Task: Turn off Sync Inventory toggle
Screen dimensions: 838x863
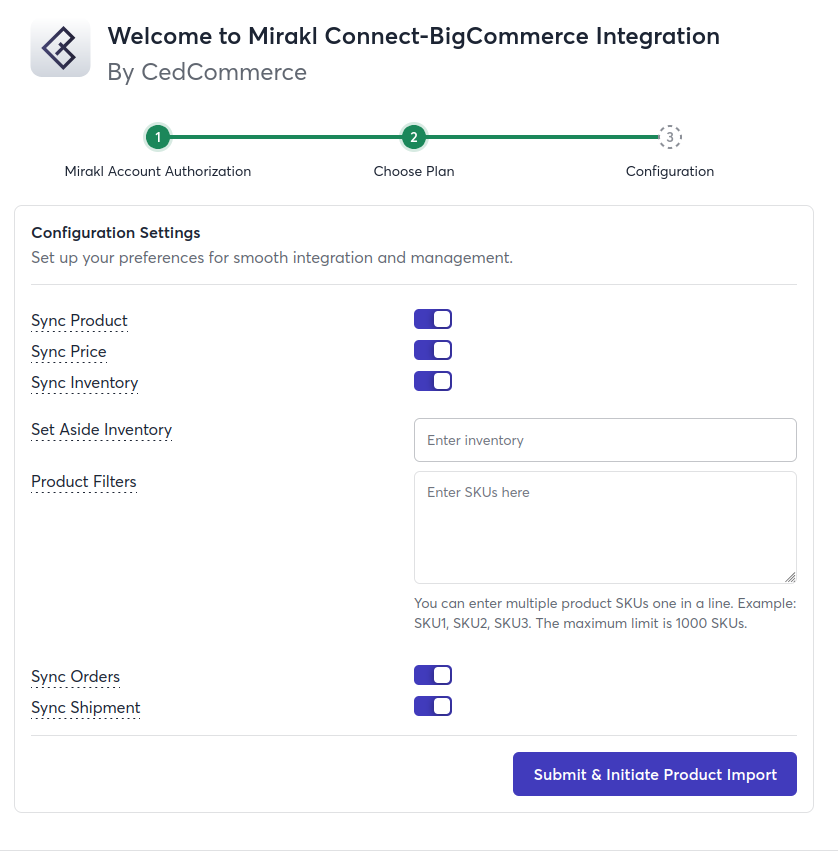Action: point(433,381)
